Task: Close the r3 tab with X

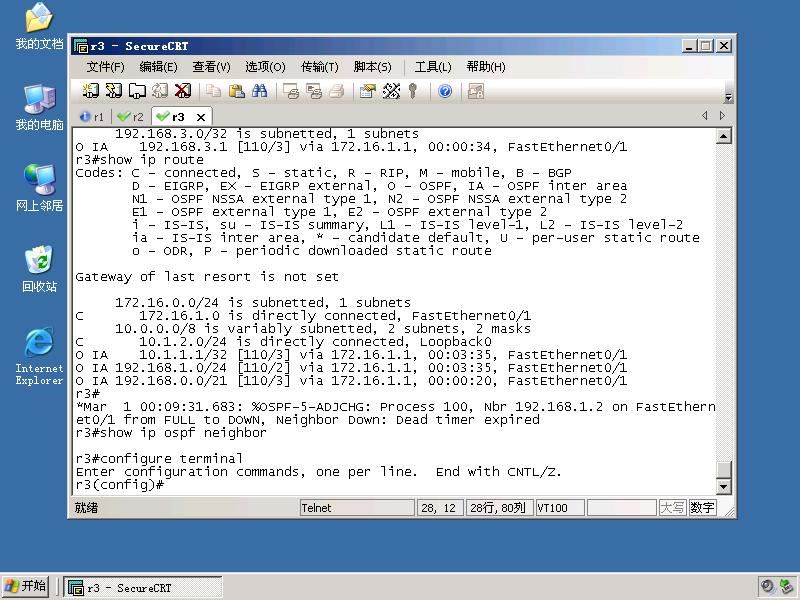Action: click(201, 117)
